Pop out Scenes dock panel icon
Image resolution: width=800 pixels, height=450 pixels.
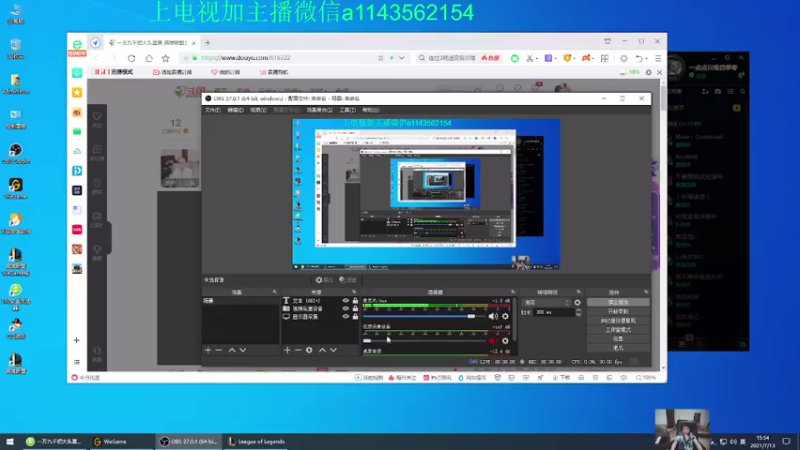pyautogui.click(x=274, y=292)
